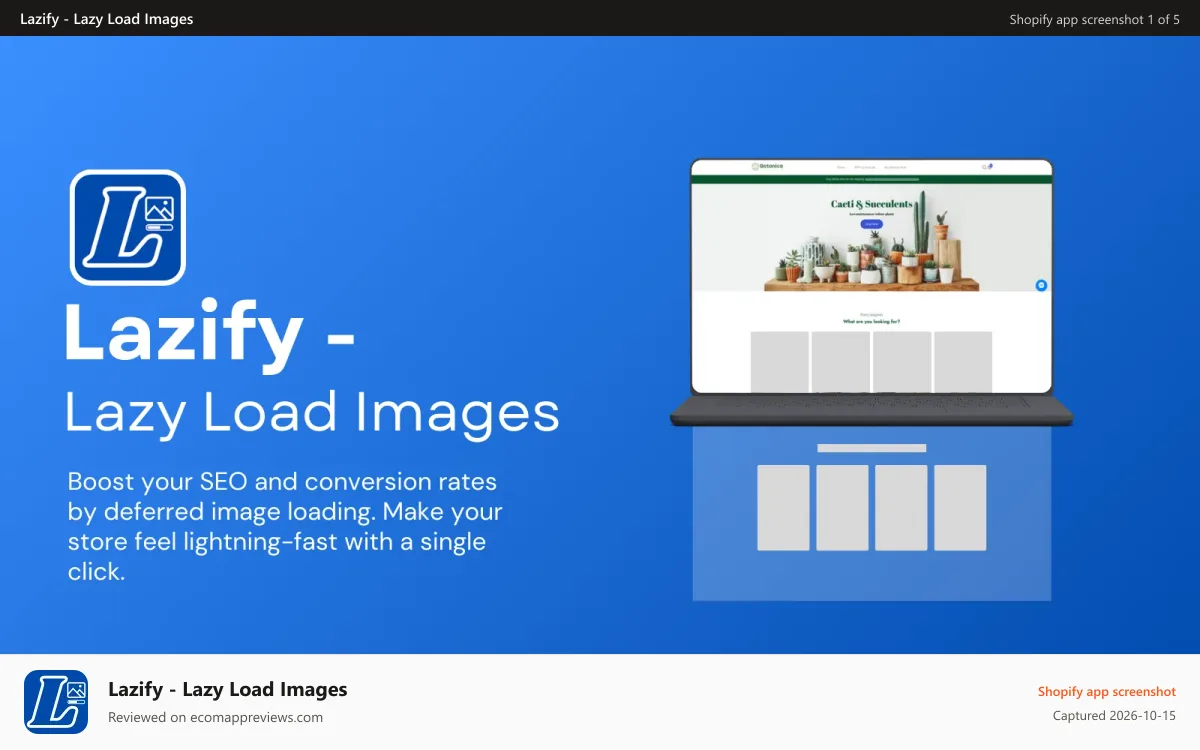Click the Botanica store logo
Image resolution: width=1200 pixels, height=750 pixels.
pos(767,166)
